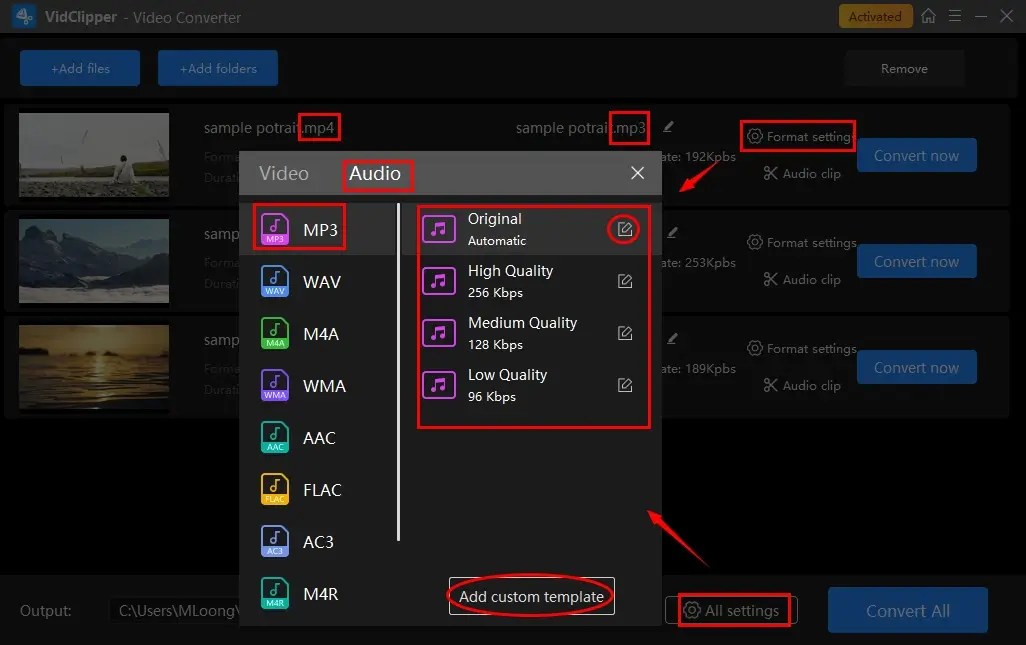1026x645 pixels.
Task: Select thumbnail of person sitting by lake
Action: 94,154
